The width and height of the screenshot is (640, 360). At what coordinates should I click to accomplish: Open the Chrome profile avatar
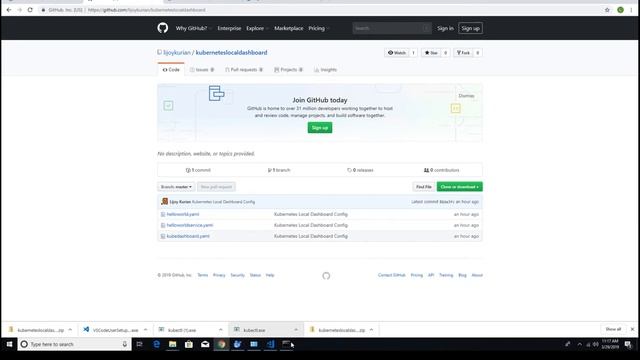click(x=620, y=10)
